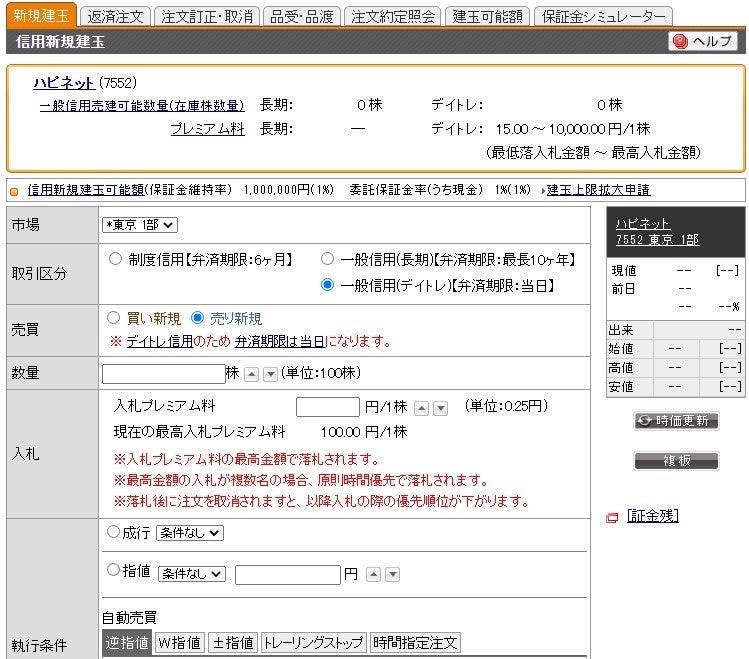The width and height of the screenshot is (749, 659).
Task: Open 信用新規建玉可能額 link
Action: point(86,190)
